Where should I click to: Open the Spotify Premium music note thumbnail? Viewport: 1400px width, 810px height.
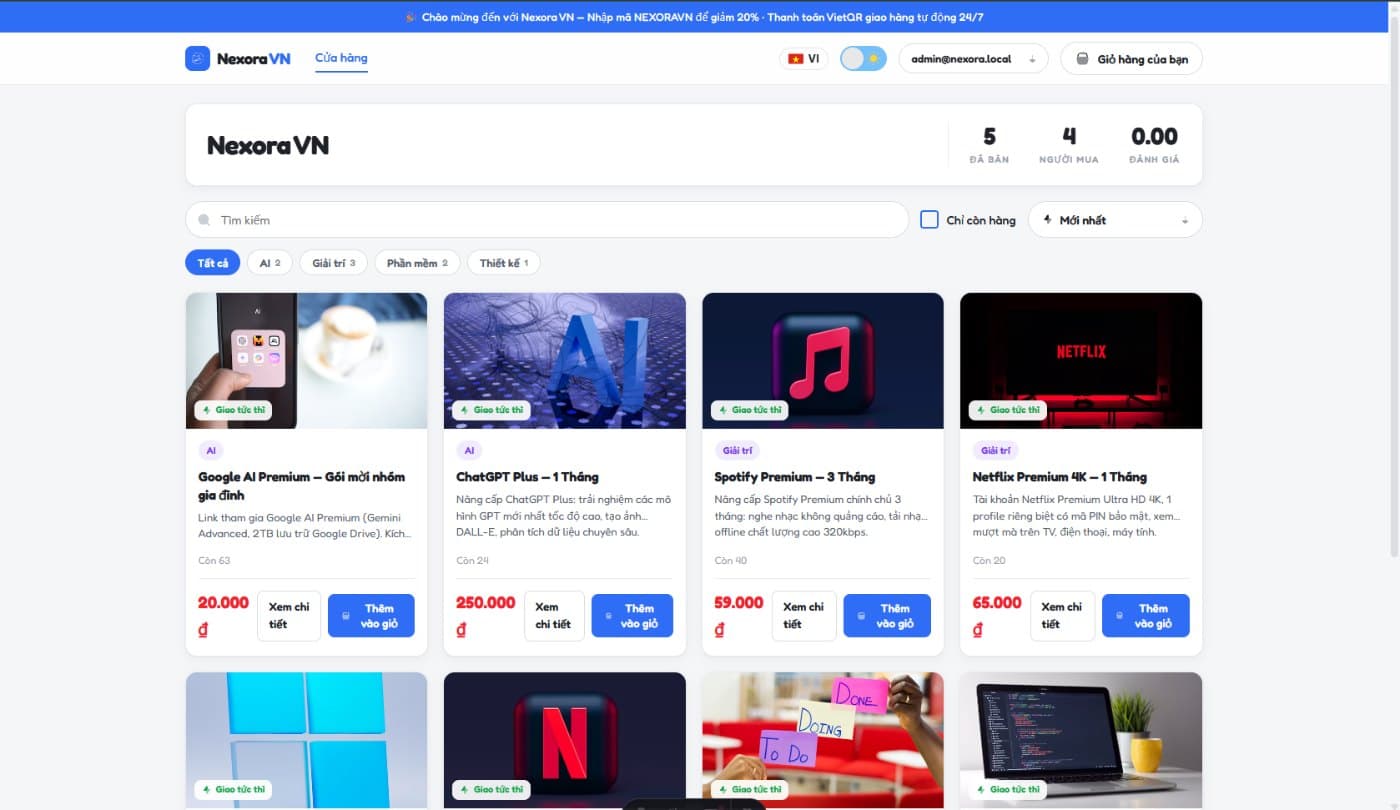click(823, 360)
